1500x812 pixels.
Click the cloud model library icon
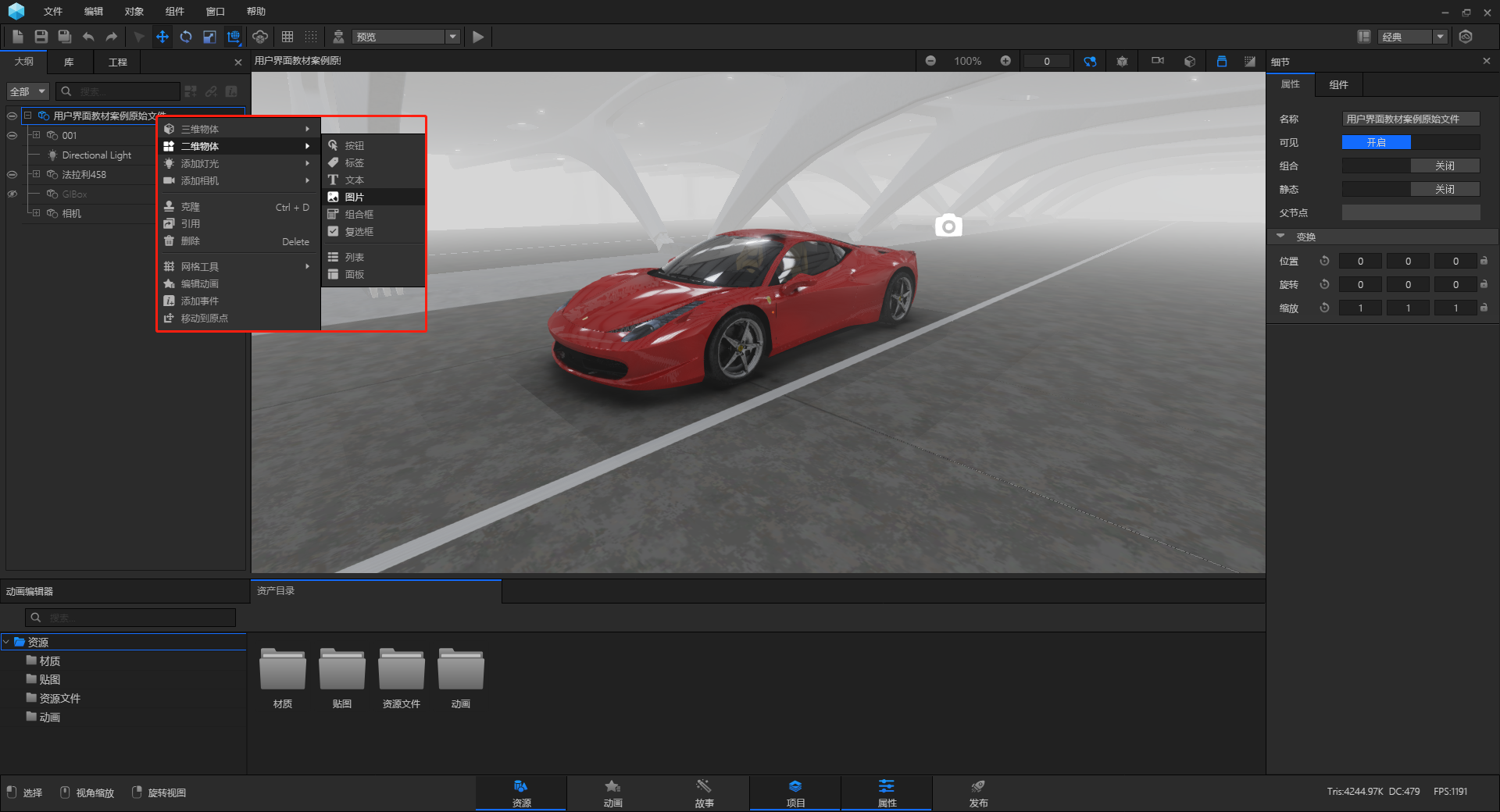click(260, 37)
